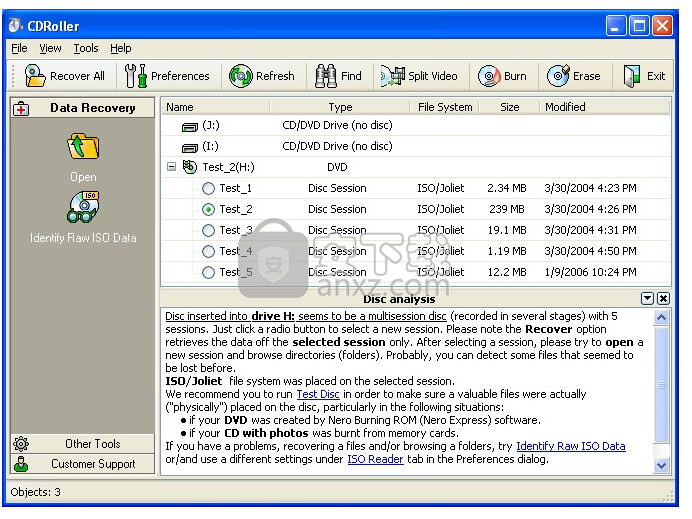692x519 pixels.
Task: Click the Objects: 3 status text
Action: tap(35, 492)
